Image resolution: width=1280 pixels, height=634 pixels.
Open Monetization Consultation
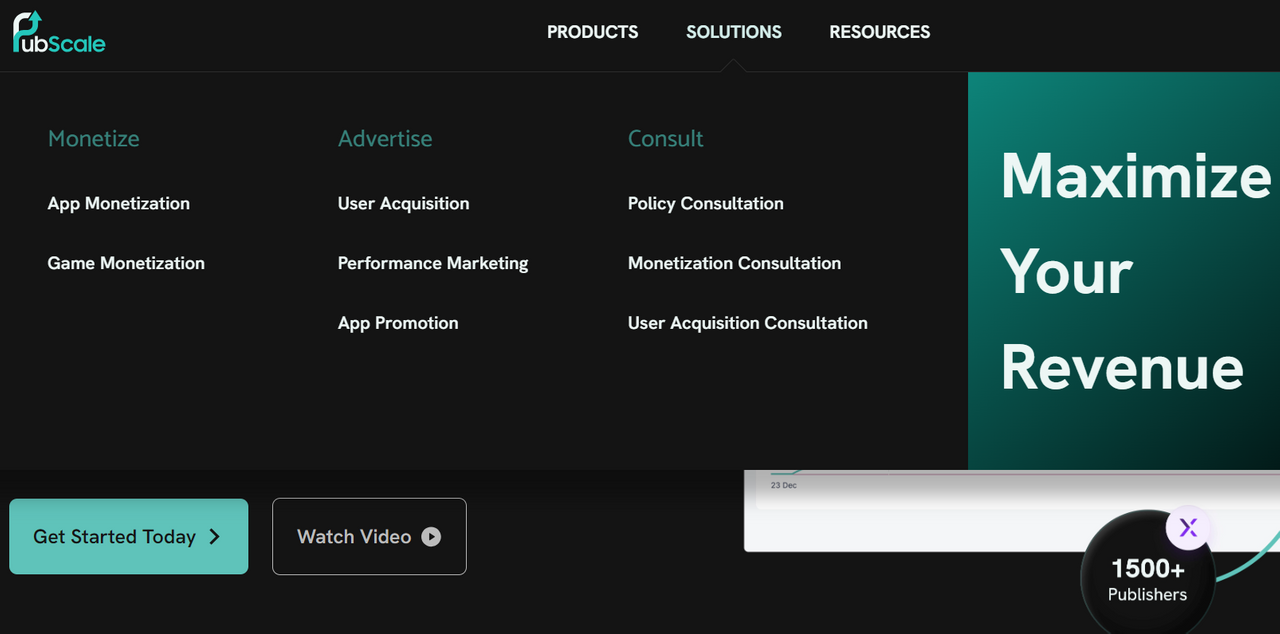(x=734, y=263)
